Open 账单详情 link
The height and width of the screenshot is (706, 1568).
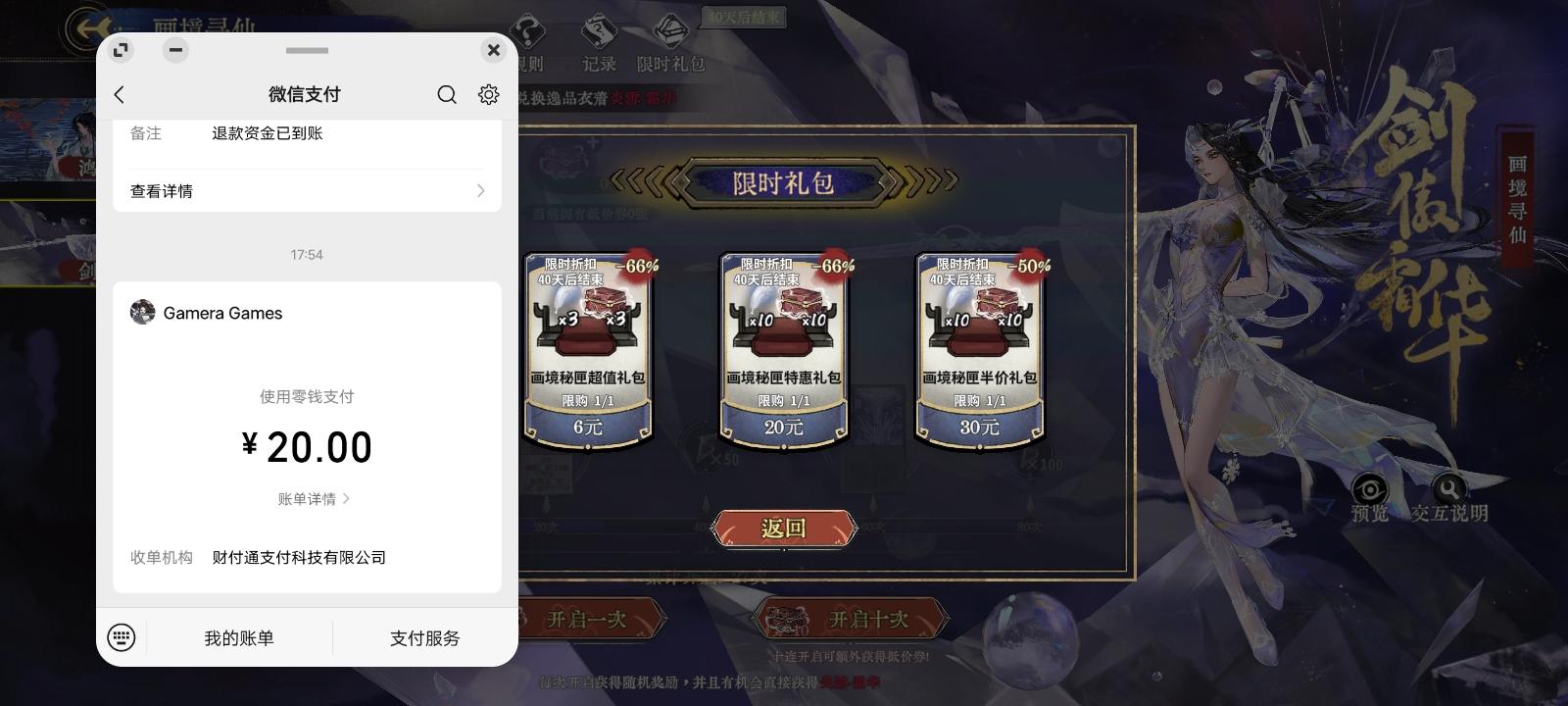point(314,499)
